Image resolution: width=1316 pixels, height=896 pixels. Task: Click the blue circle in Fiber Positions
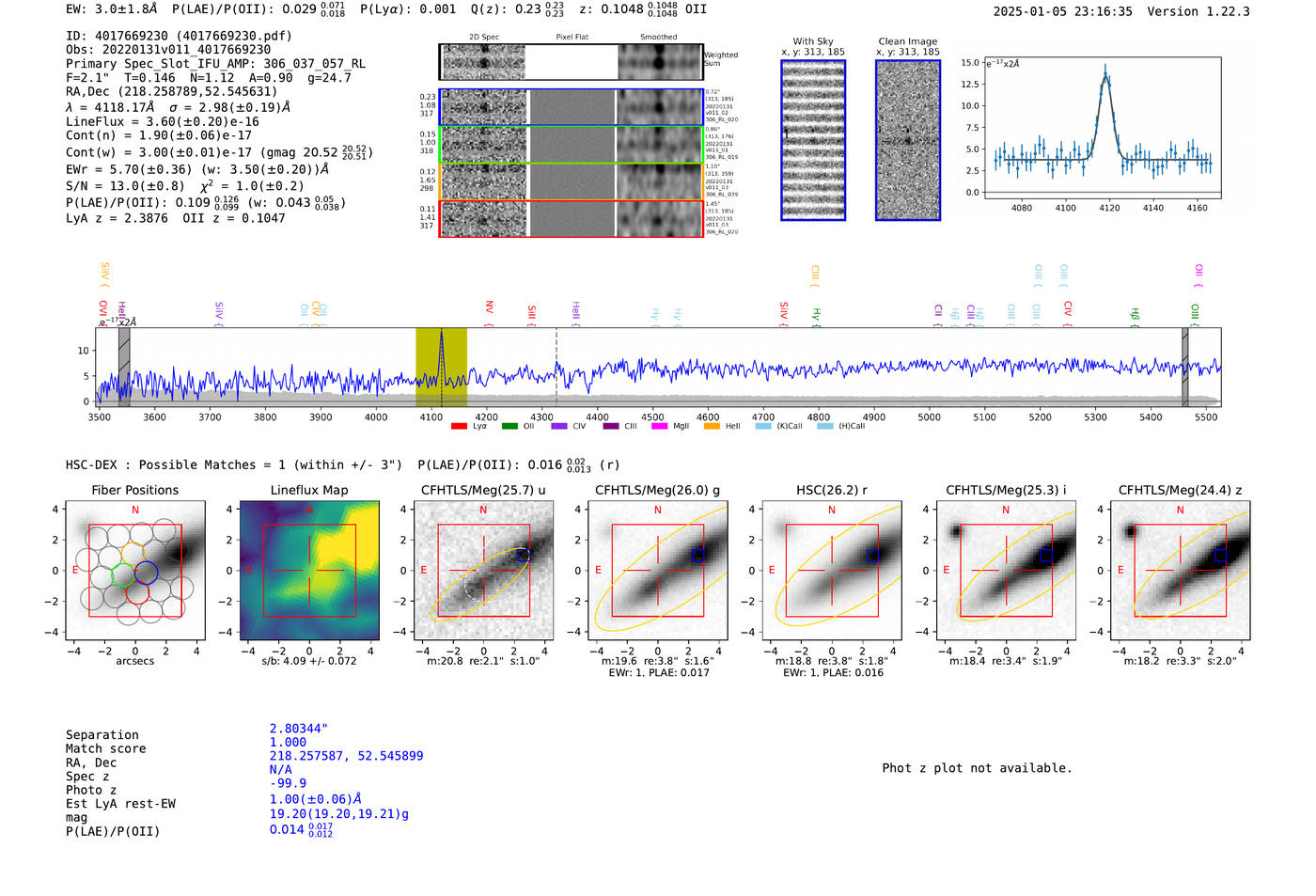[146, 572]
